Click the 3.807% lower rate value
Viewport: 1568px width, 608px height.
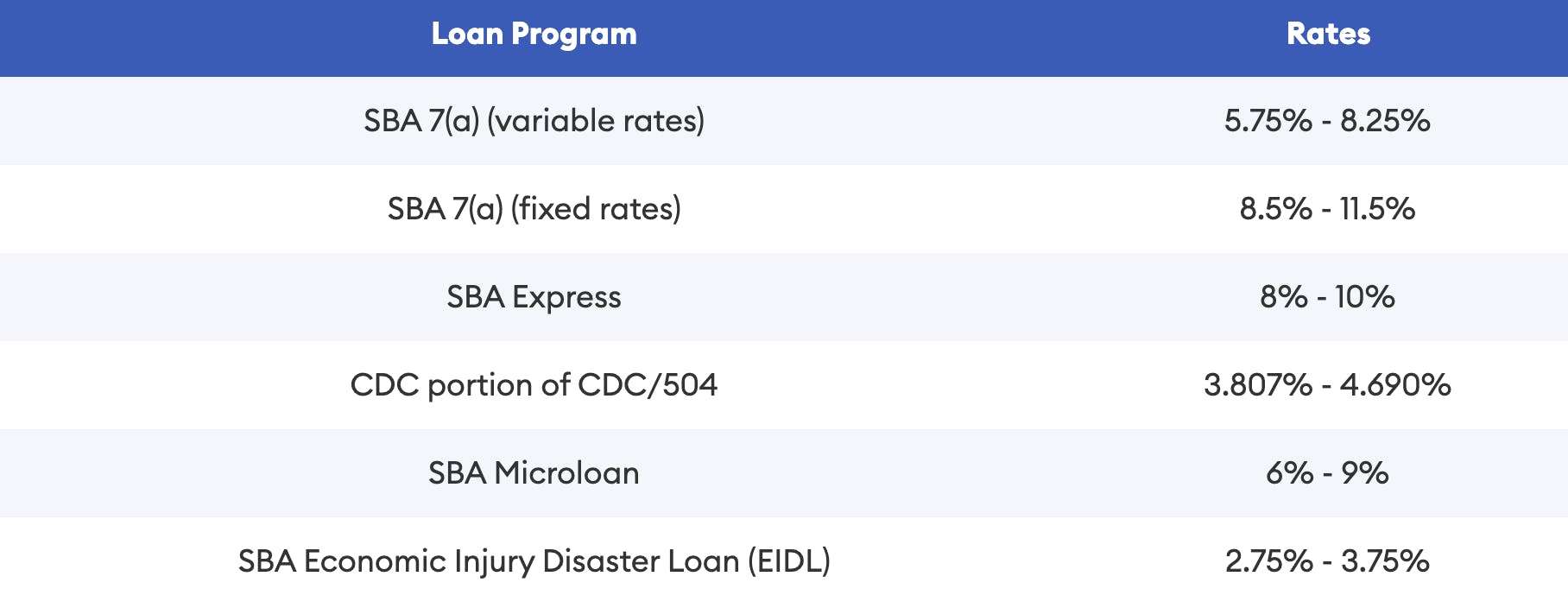pyautogui.click(x=1258, y=385)
